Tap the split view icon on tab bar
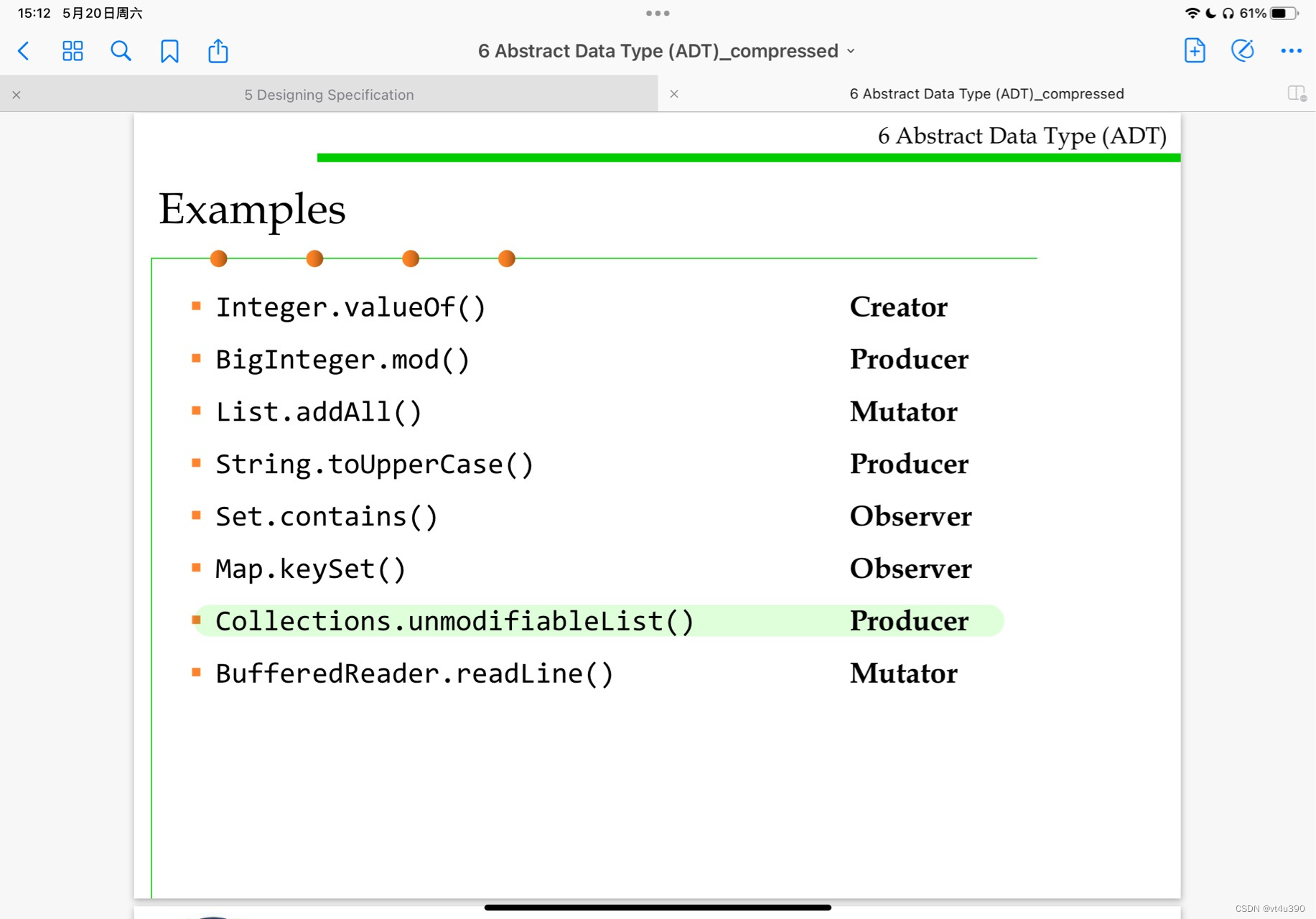Viewport: 1316px width, 919px height. 1297,93
